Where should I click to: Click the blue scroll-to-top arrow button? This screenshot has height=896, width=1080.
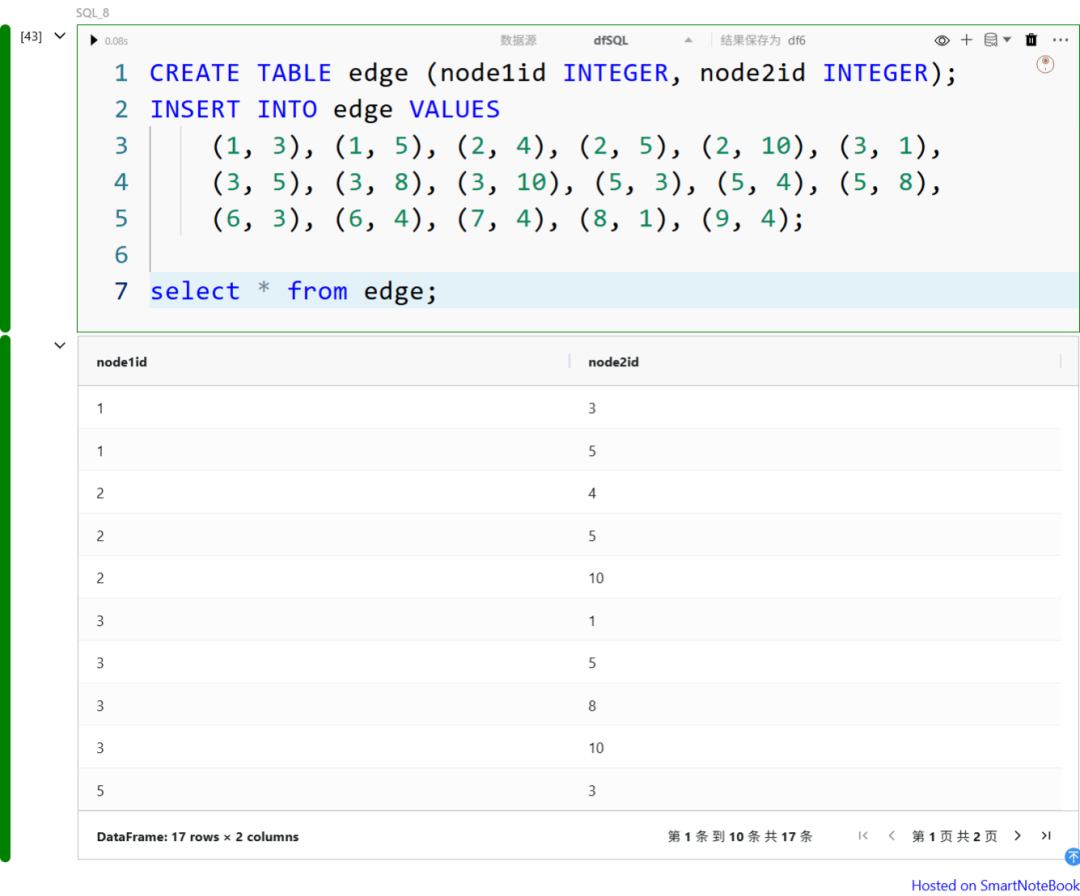[x=1072, y=857]
